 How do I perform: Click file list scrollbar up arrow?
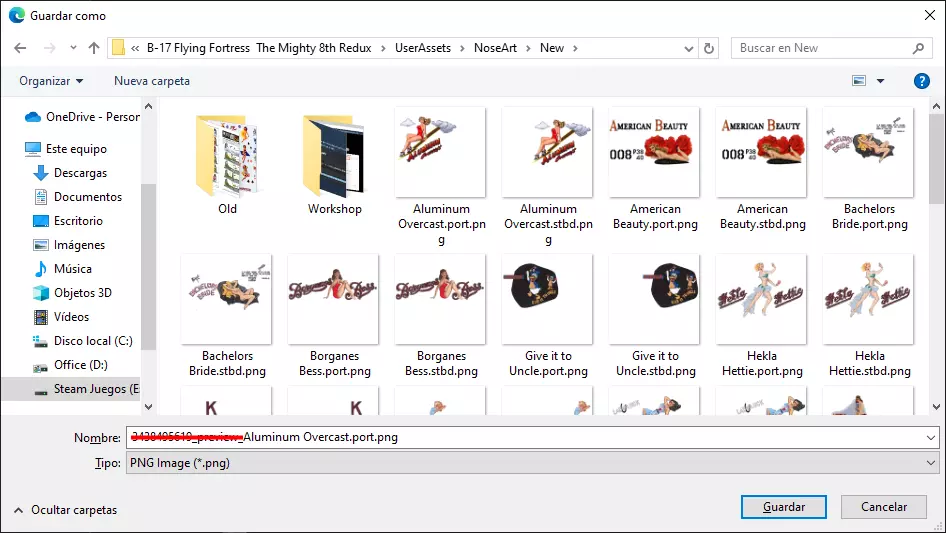pyautogui.click(x=936, y=106)
